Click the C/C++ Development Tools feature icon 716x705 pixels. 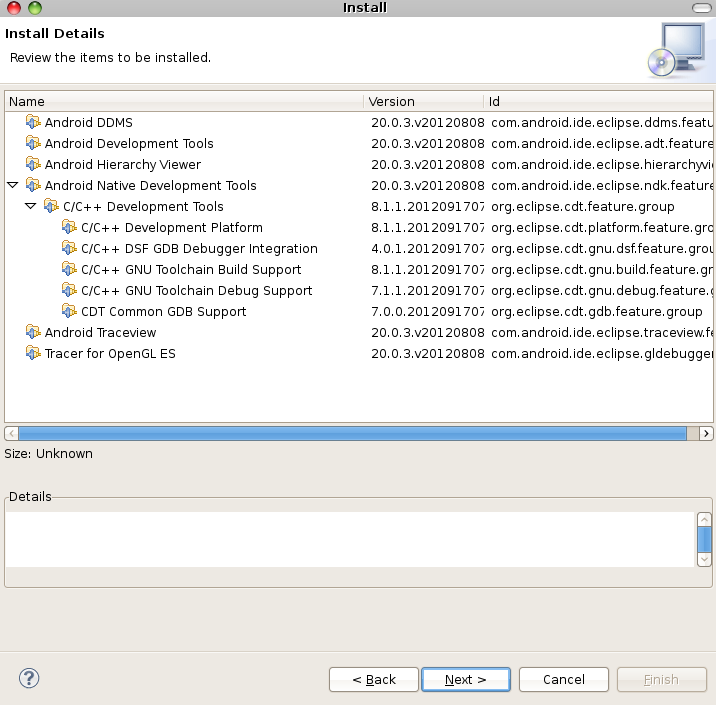pos(51,206)
